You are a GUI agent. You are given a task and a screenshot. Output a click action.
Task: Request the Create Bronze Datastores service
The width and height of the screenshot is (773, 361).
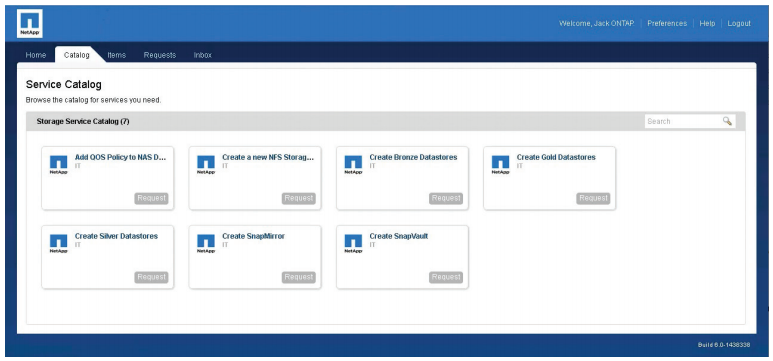coord(446,198)
